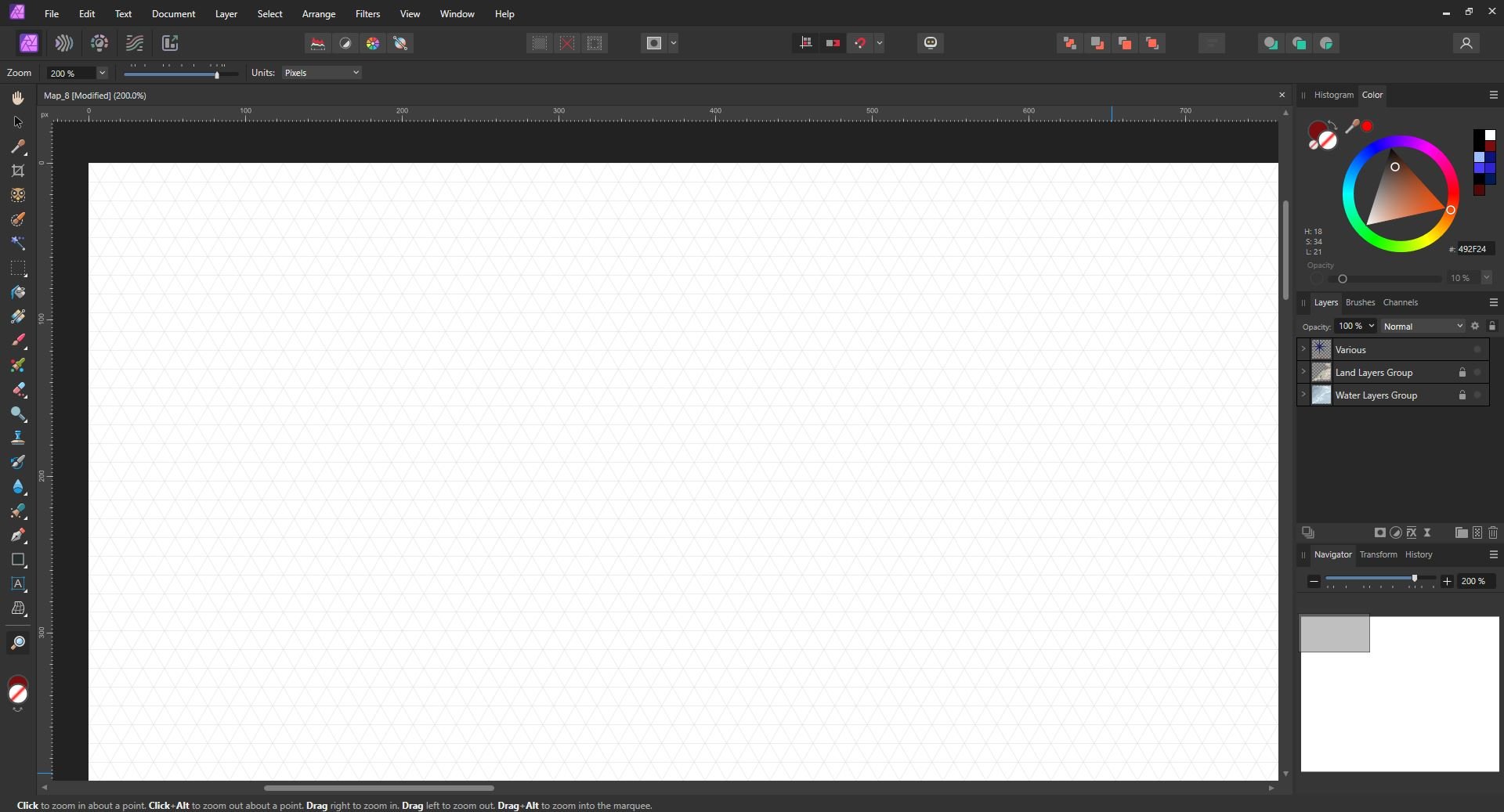
Task: Activate the Crop tool
Action: (x=18, y=171)
